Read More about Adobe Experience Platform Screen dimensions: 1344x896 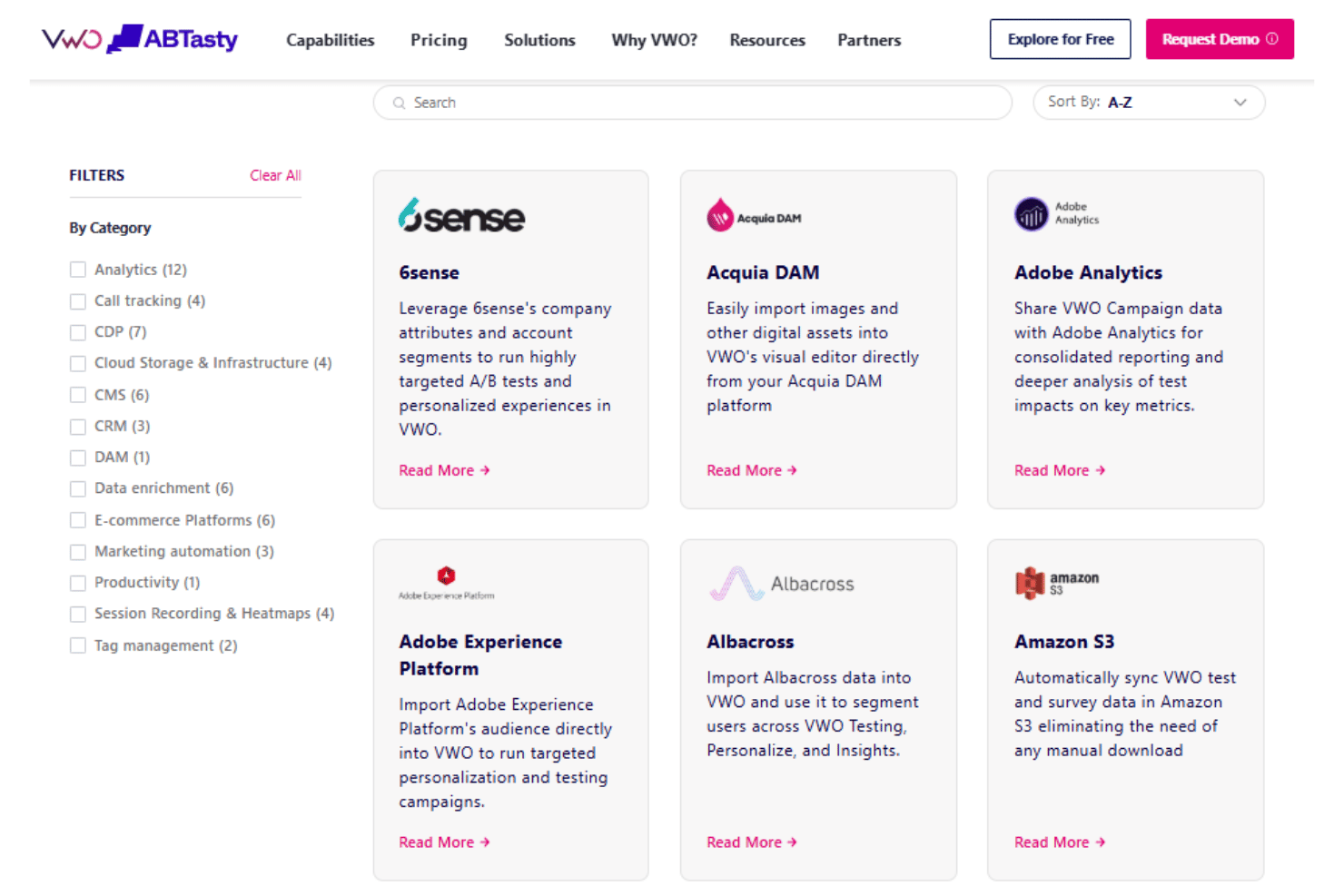point(444,842)
